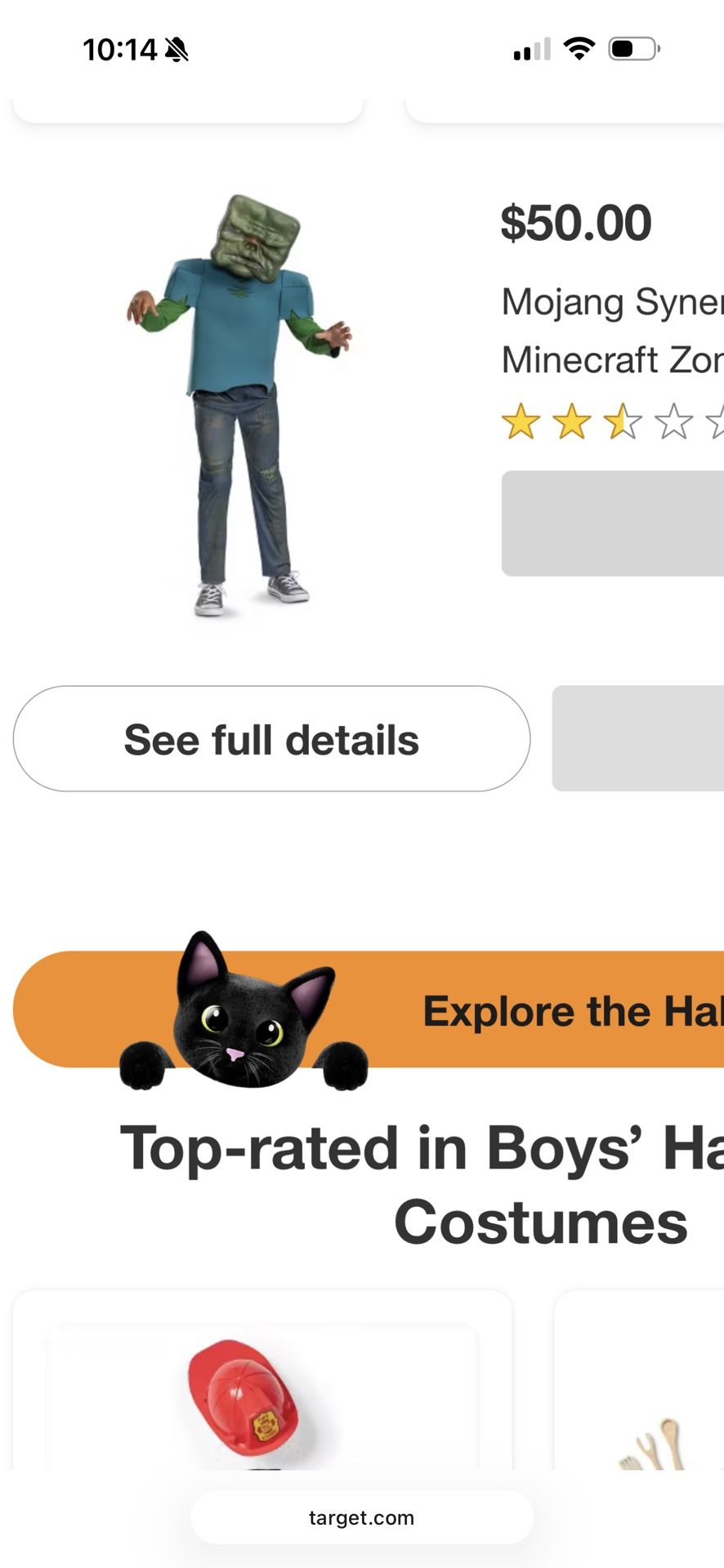The width and height of the screenshot is (724, 1568).
Task: Click the half-filled third rating star
Action: coord(623,421)
